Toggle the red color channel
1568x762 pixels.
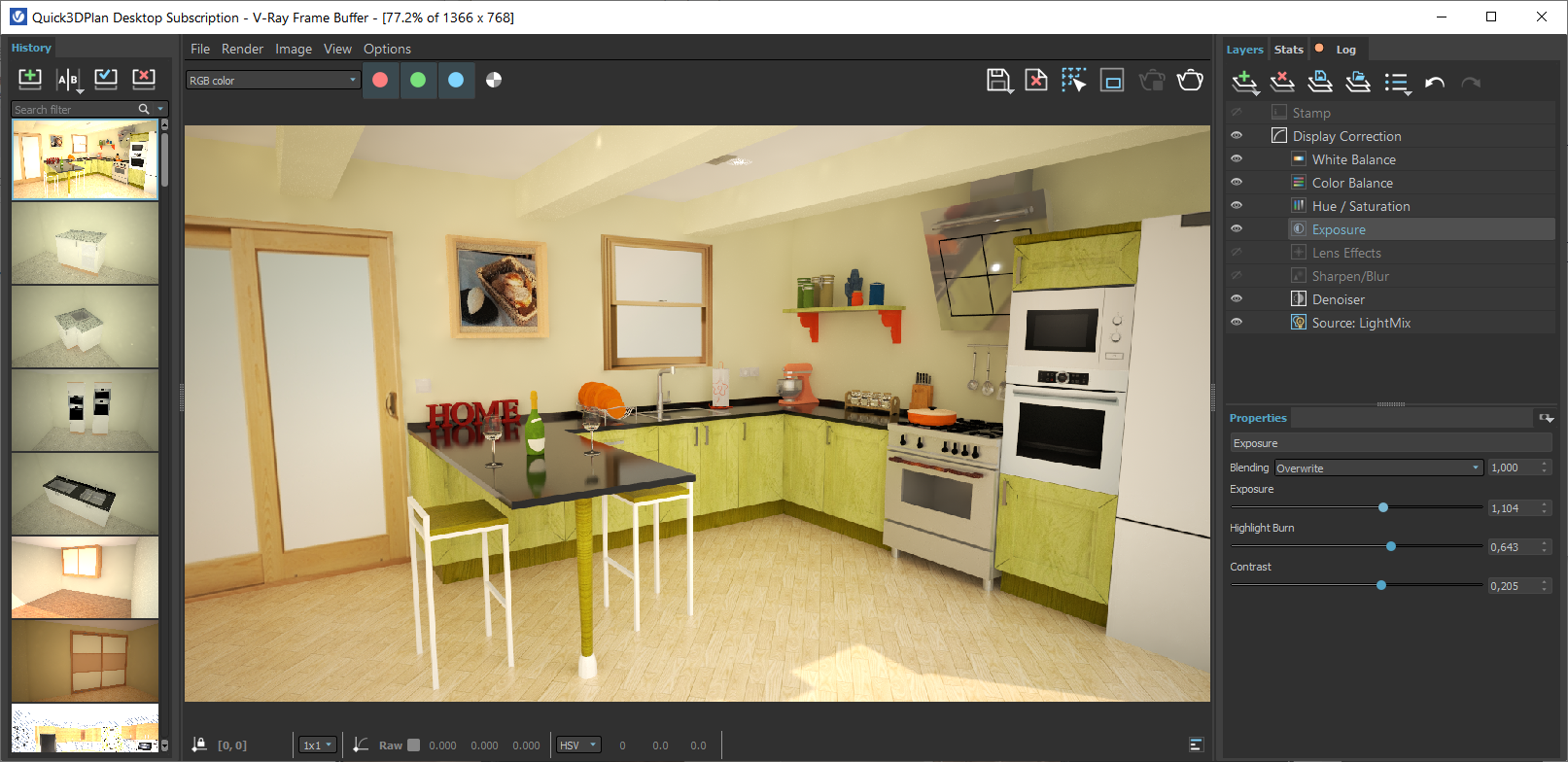[380, 80]
